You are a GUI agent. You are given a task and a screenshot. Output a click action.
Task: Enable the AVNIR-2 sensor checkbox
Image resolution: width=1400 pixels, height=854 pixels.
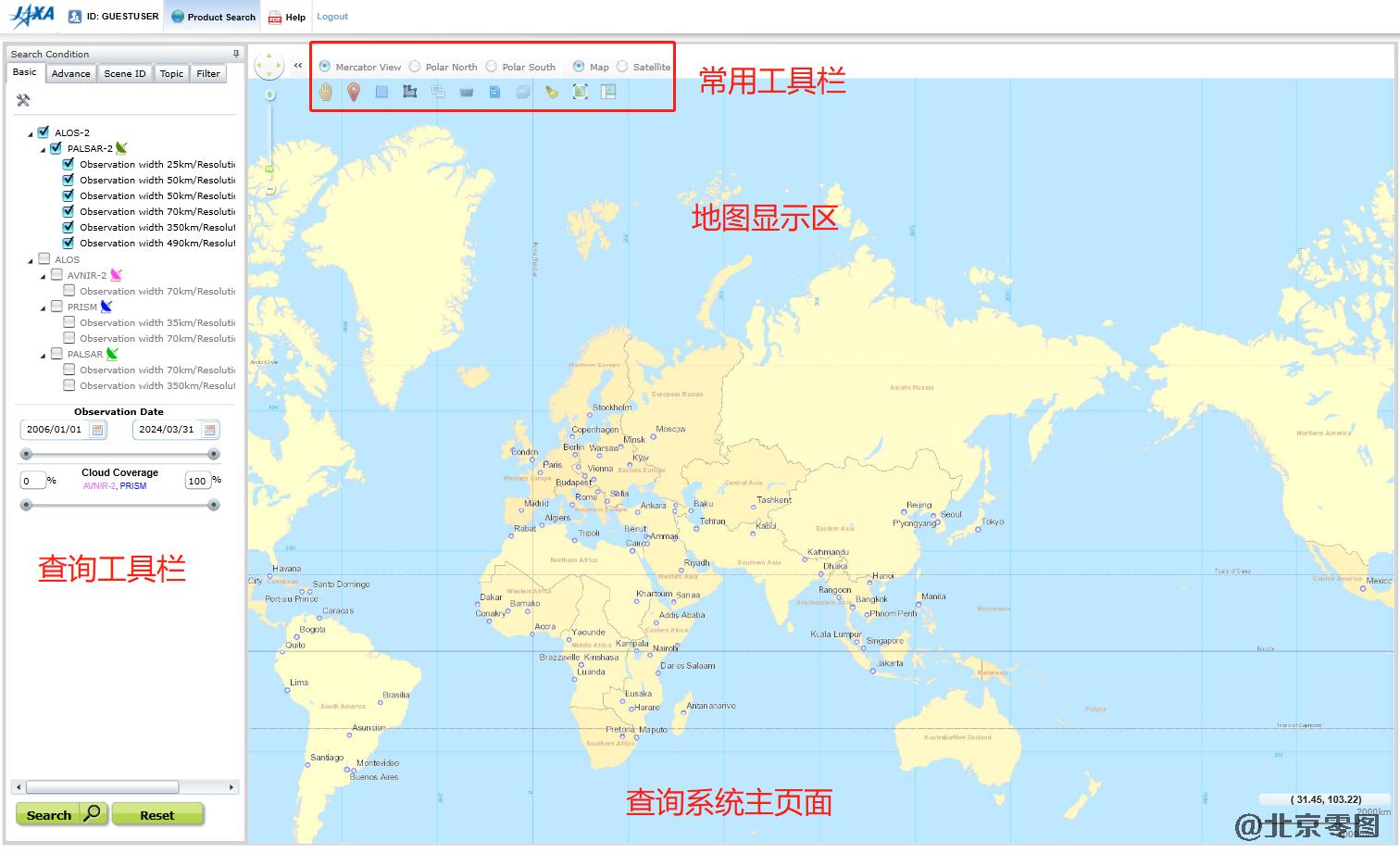click(x=56, y=275)
